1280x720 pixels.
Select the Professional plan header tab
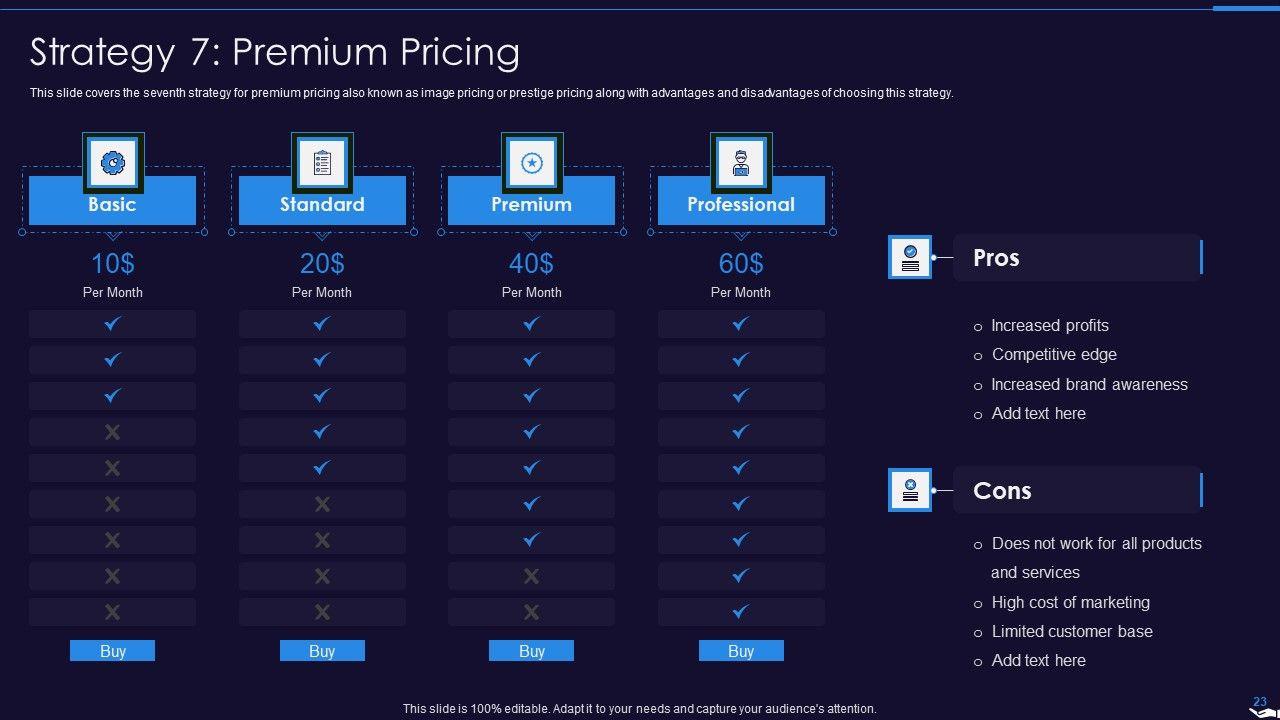[x=741, y=204]
